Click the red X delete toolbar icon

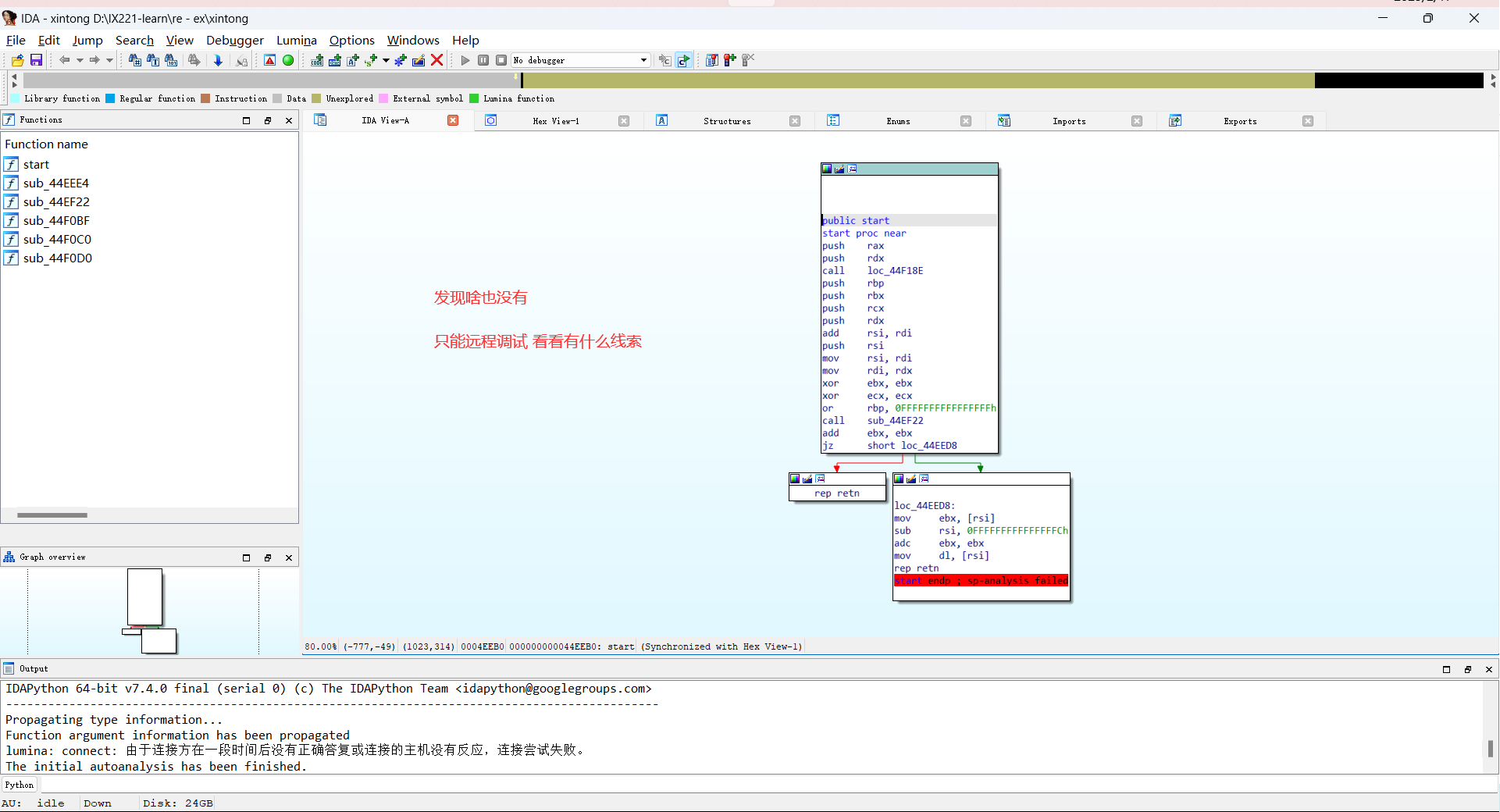(437, 60)
